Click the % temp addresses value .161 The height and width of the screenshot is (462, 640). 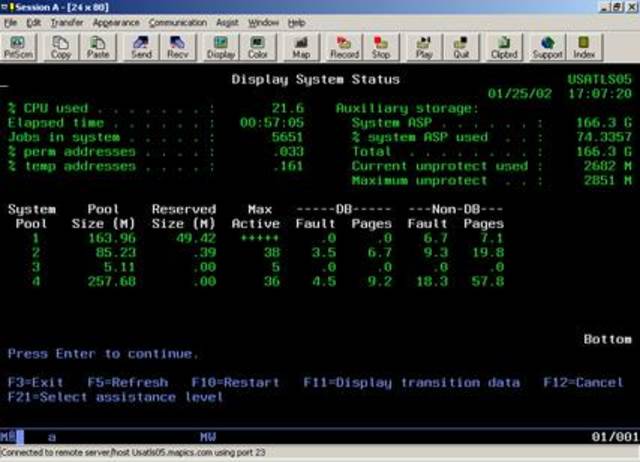(288, 166)
